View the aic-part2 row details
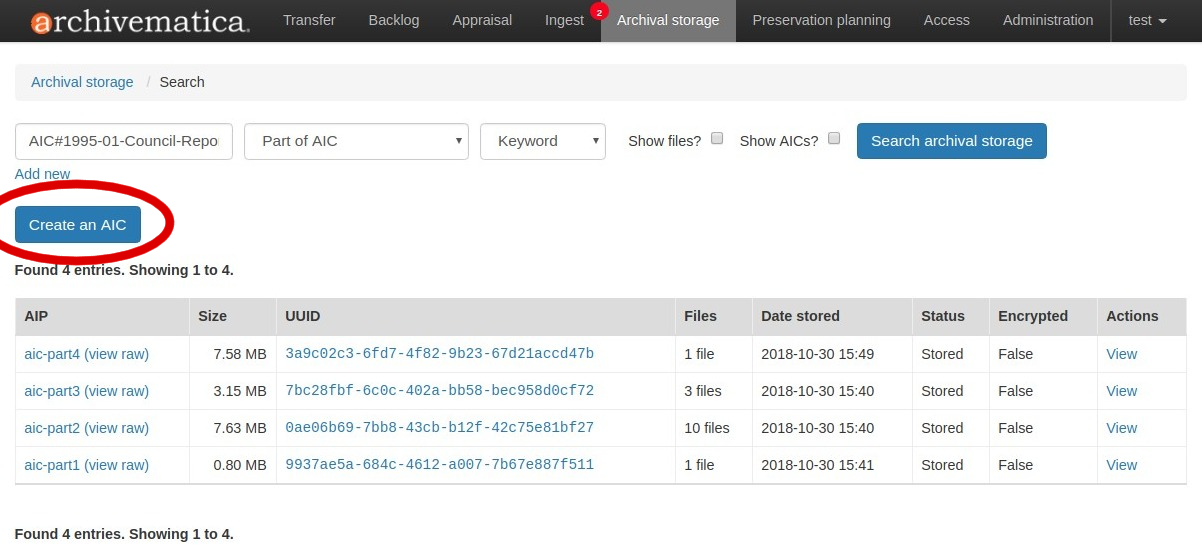This screenshot has height=556, width=1202. tap(1121, 428)
